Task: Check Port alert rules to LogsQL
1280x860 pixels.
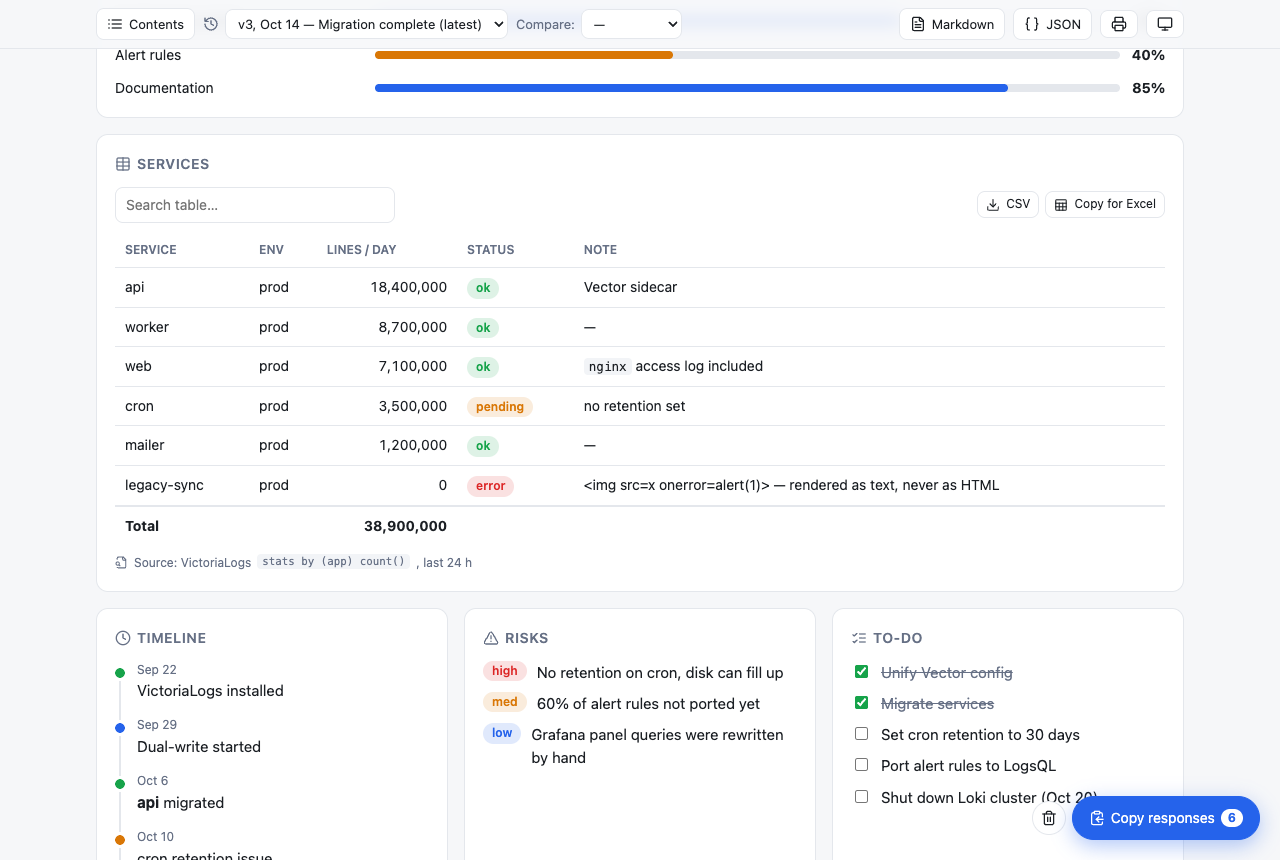Action: 861,765
